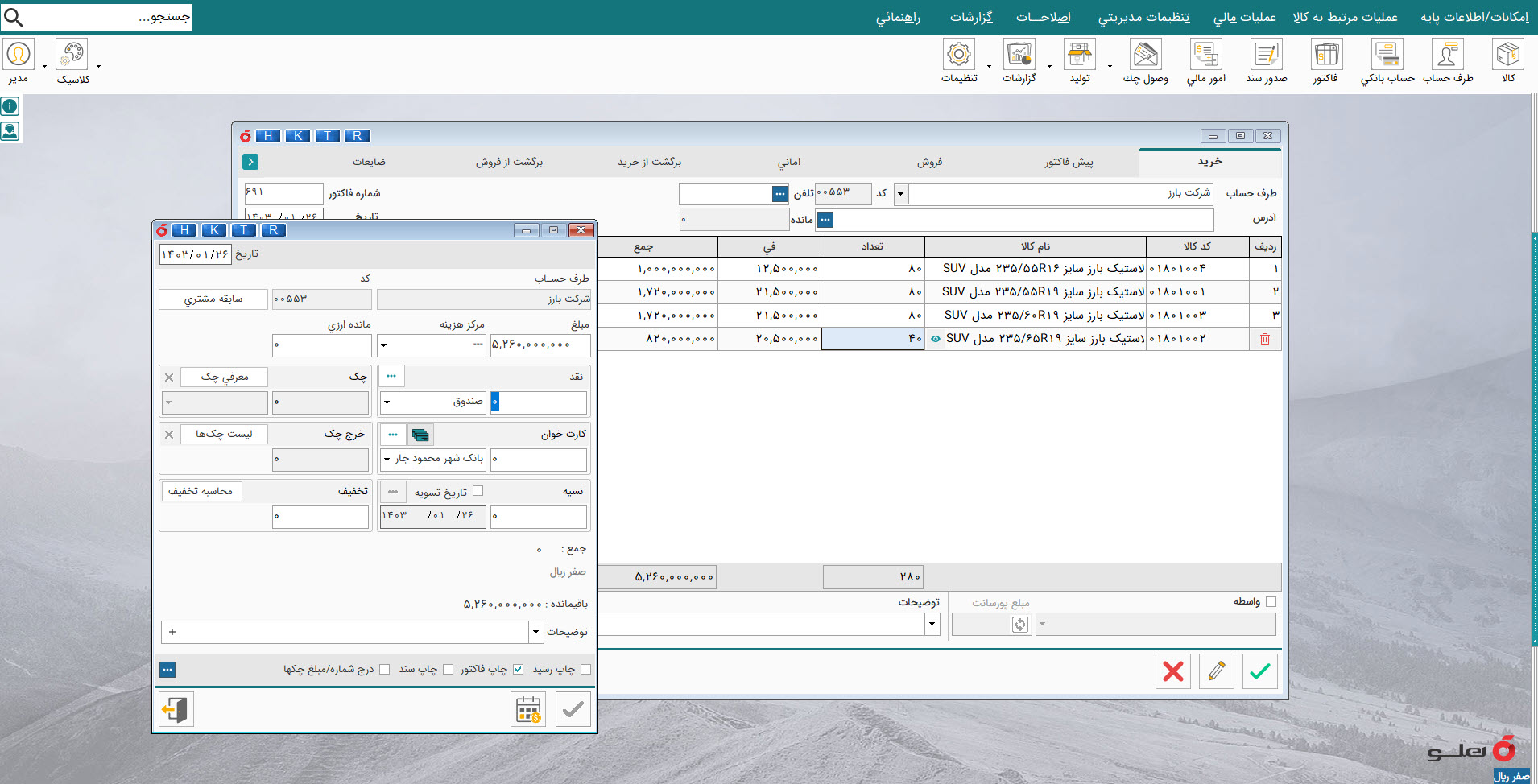Expand the مرکز هزينه cost center dropdown
The height and width of the screenshot is (784, 1538).
tap(384, 345)
